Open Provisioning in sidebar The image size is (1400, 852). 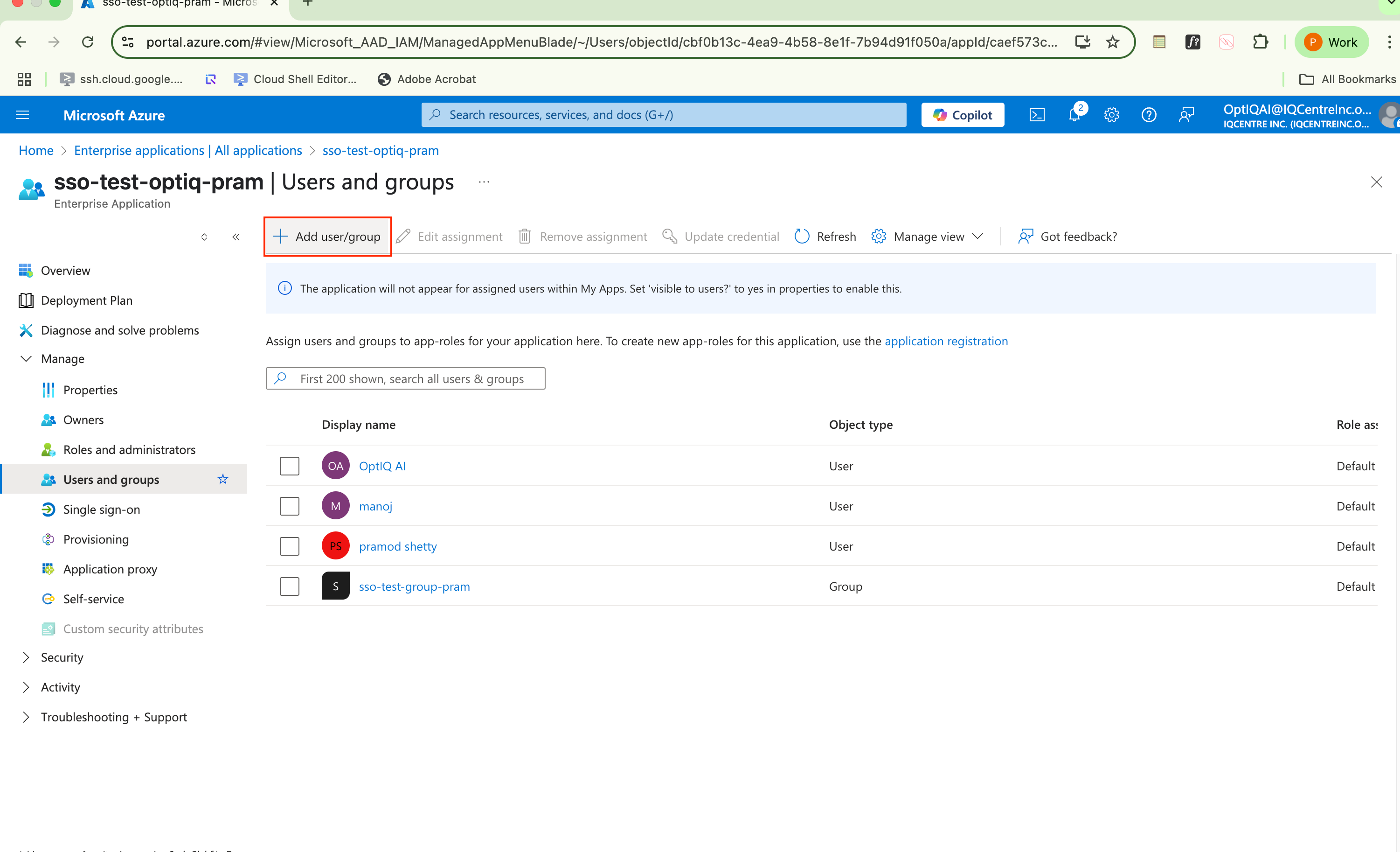point(96,539)
